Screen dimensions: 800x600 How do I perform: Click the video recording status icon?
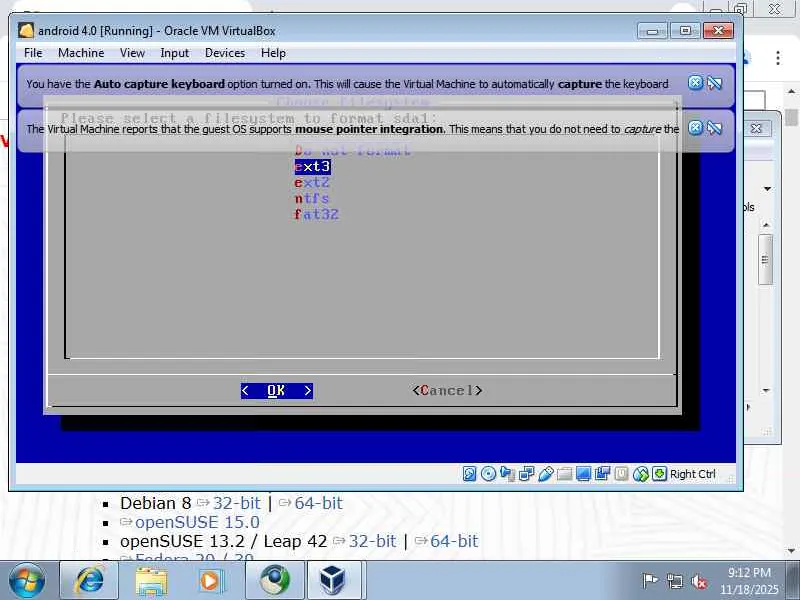click(x=602, y=474)
